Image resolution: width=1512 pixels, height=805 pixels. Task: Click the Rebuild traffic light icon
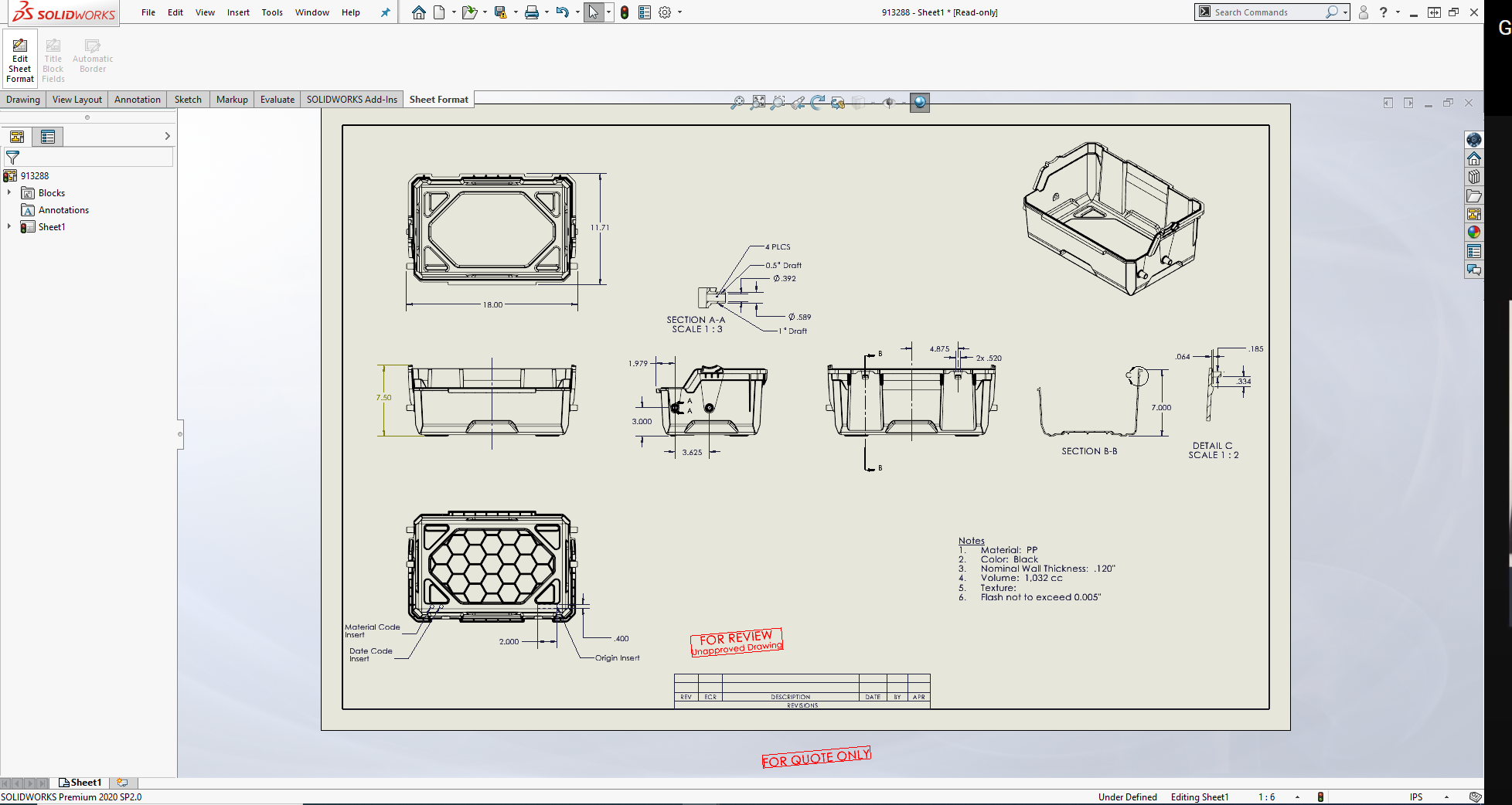pos(625,12)
